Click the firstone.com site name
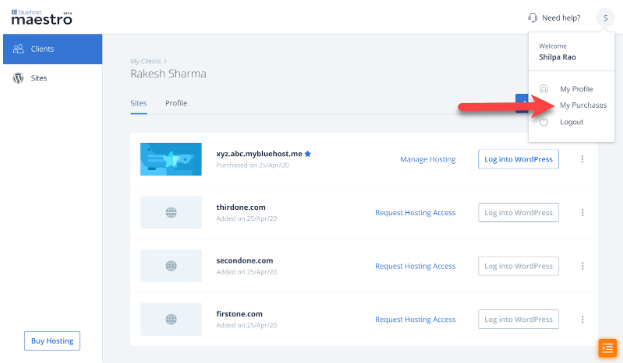The height and width of the screenshot is (363, 623). point(239,314)
